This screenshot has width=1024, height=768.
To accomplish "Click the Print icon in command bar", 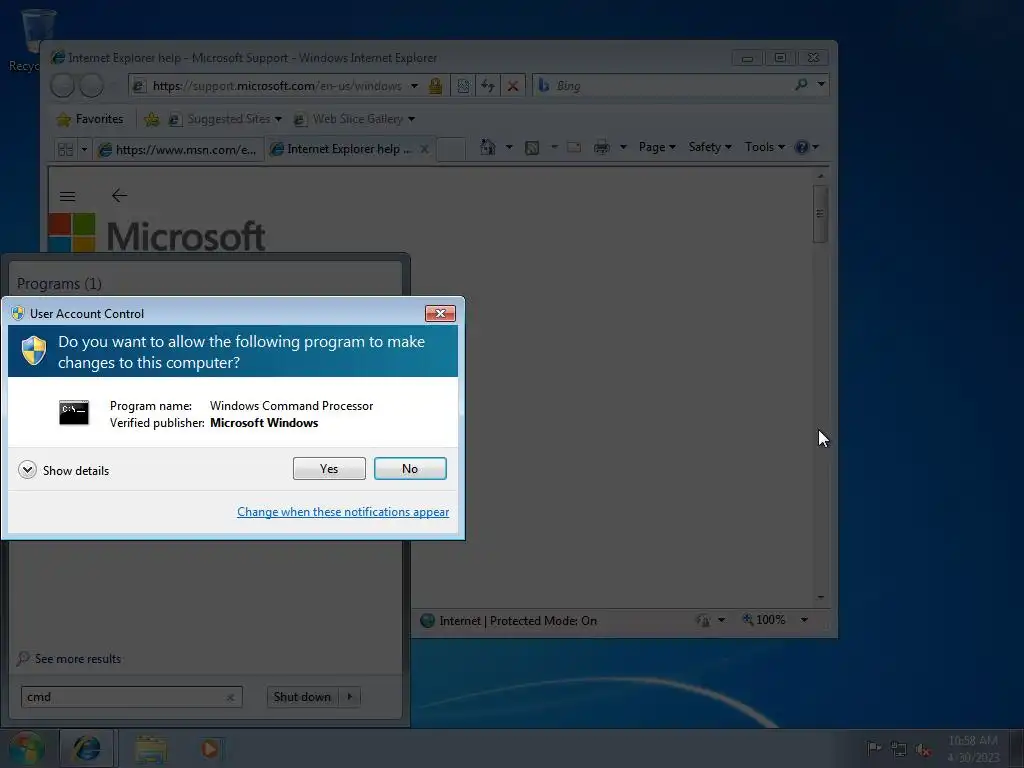I will pyautogui.click(x=601, y=148).
